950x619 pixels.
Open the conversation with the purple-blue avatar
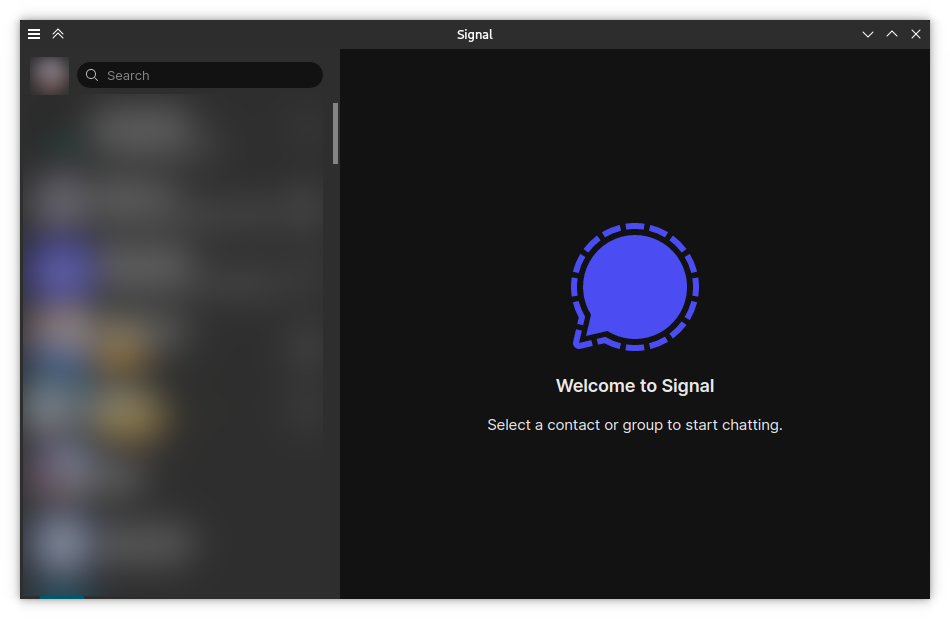[177, 266]
